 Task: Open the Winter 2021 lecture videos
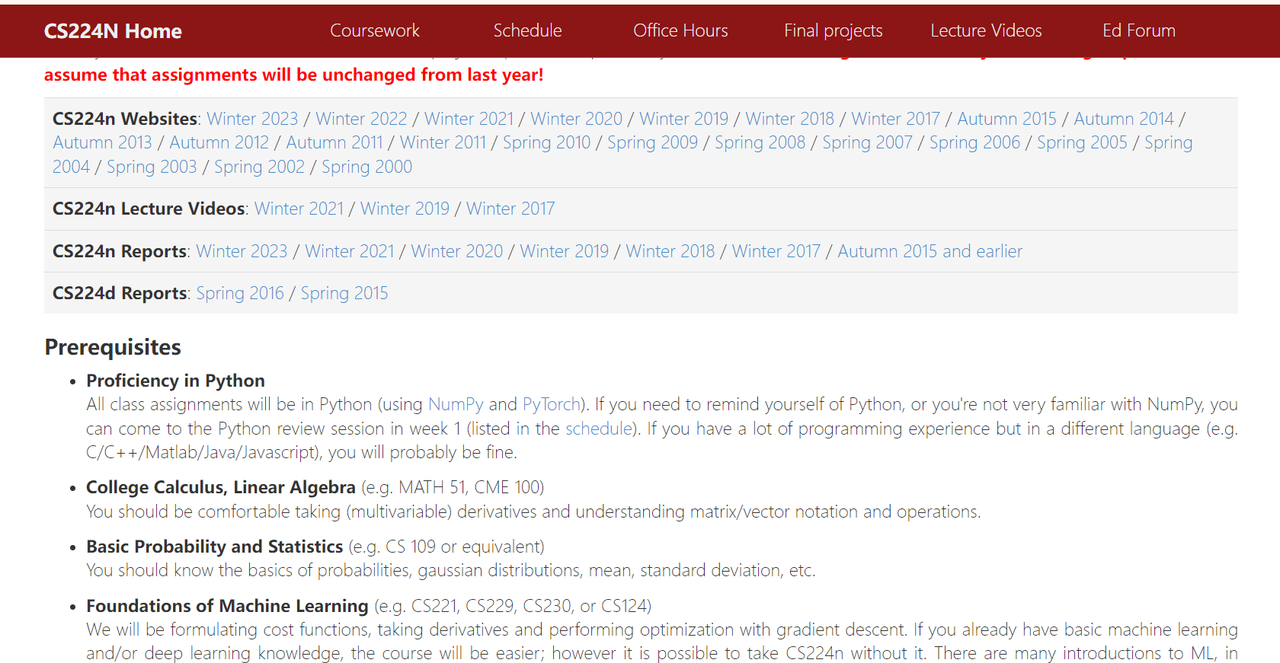point(298,209)
